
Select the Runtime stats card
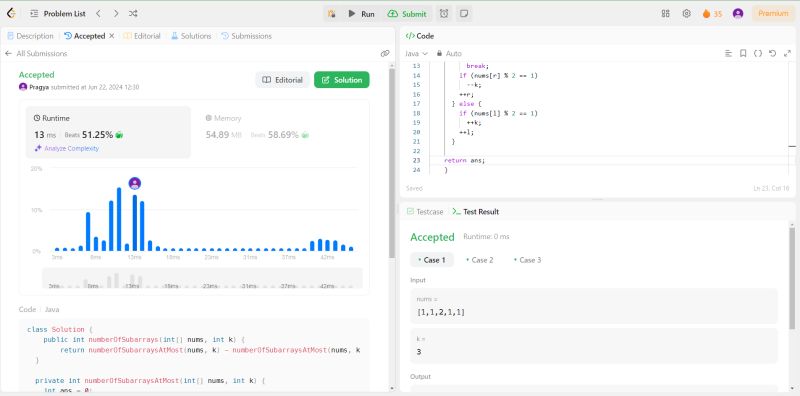pos(108,132)
